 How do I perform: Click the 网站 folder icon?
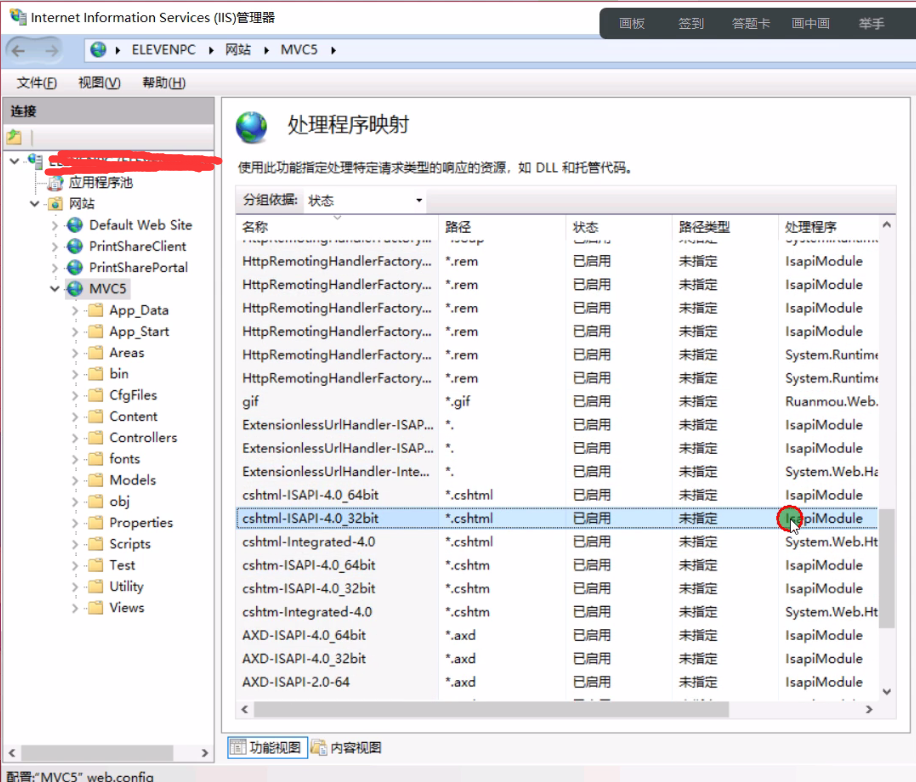click(55, 204)
